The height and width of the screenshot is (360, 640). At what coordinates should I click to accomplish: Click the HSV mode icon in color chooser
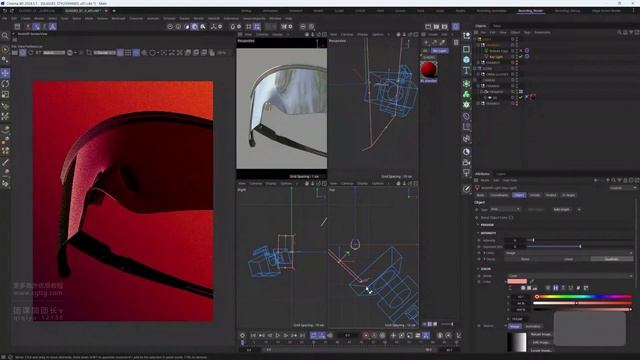pos(556,288)
